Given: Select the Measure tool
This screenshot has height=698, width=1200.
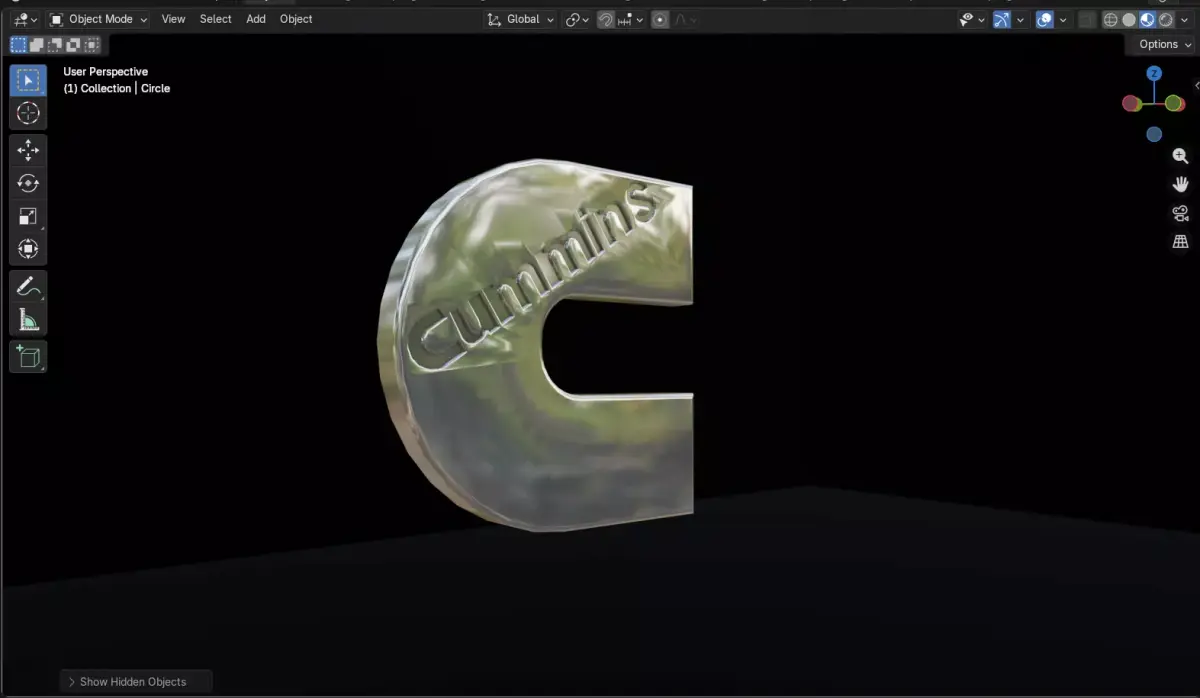Looking at the screenshot, I should coord(28,320).
